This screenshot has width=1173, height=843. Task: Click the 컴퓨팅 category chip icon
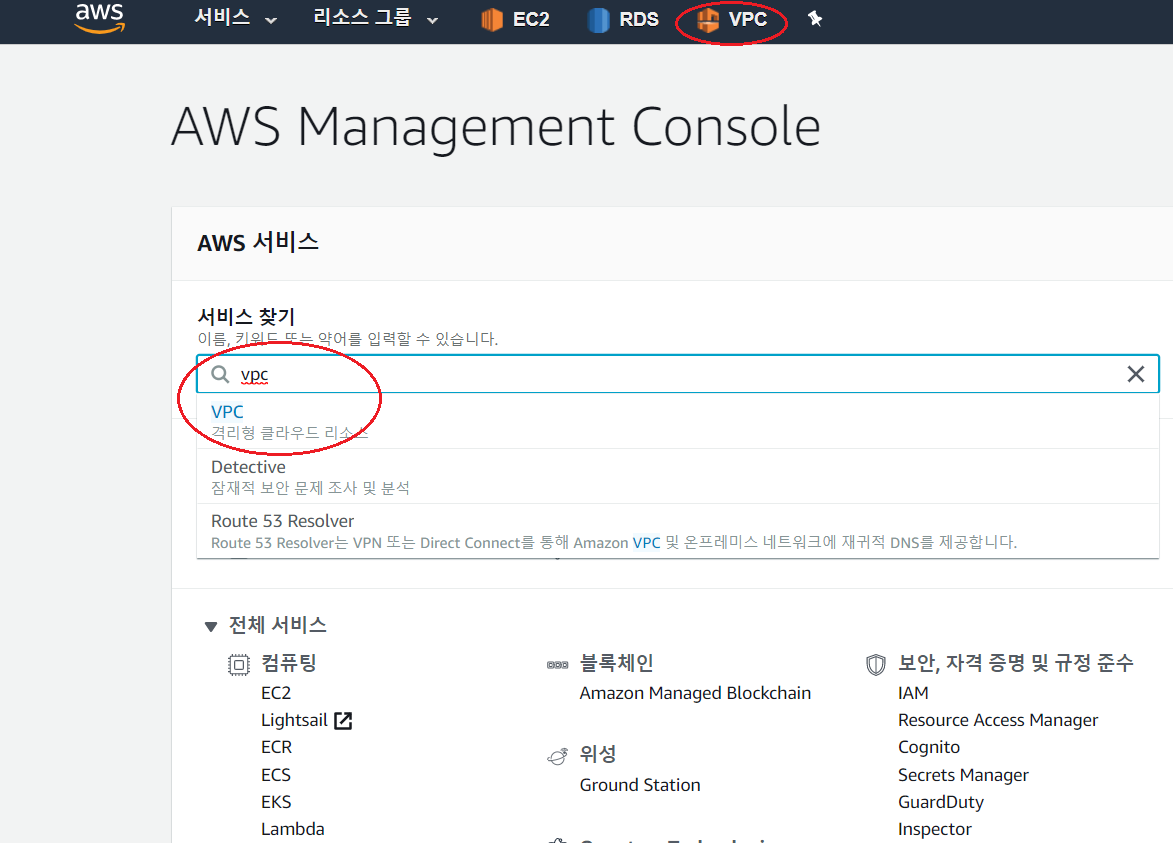[239, 664]
